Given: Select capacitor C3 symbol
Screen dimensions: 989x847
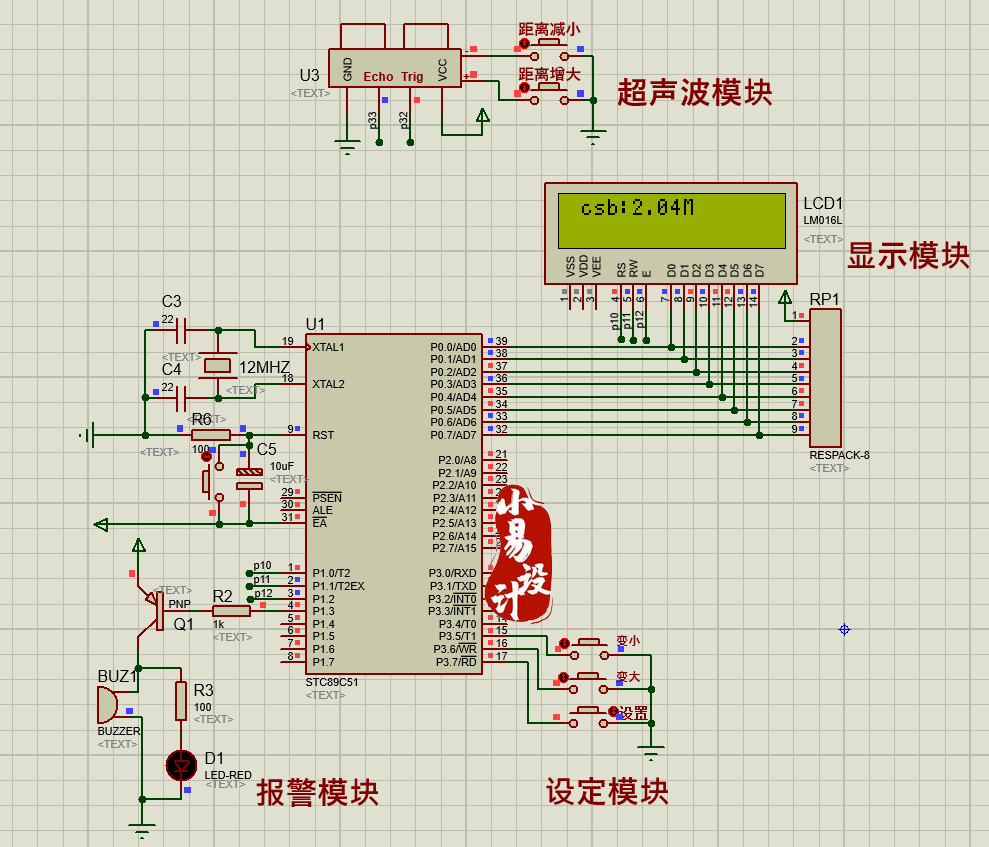Looking at the screenshot, I should (x=182, y=330).
